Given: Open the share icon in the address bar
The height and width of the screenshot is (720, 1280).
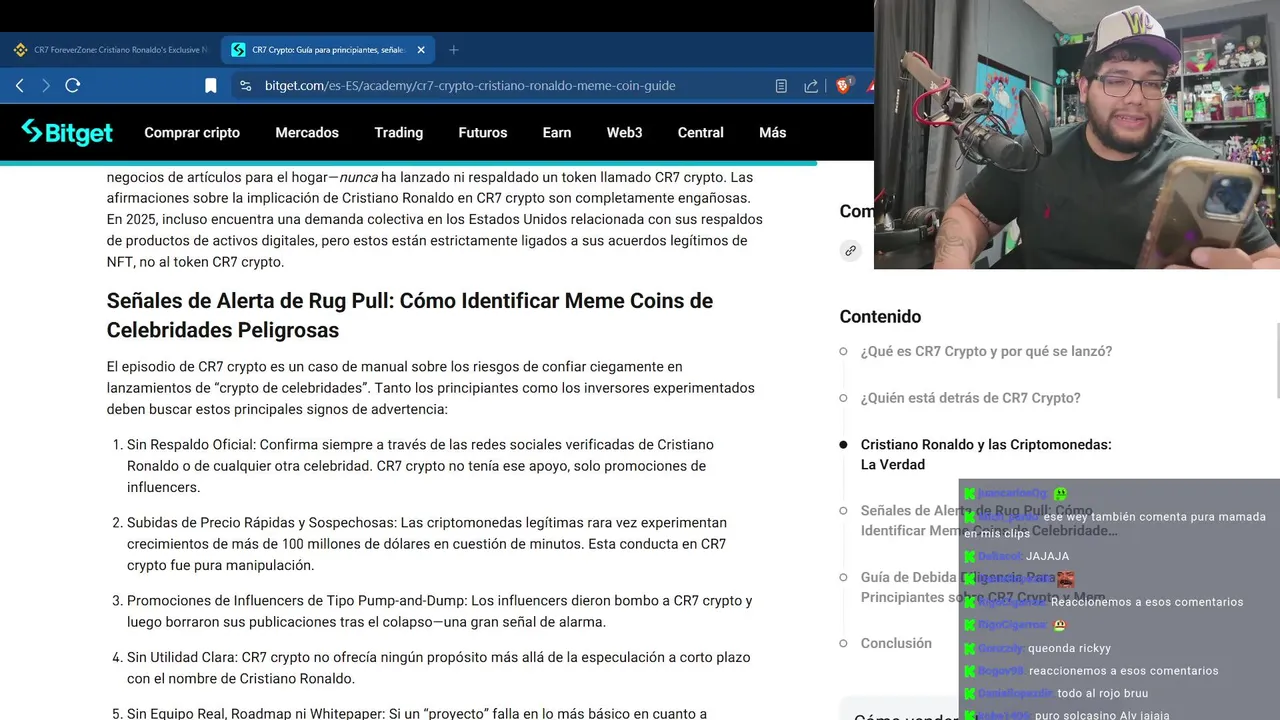Looking at the screenshot, I should [811, 86].
